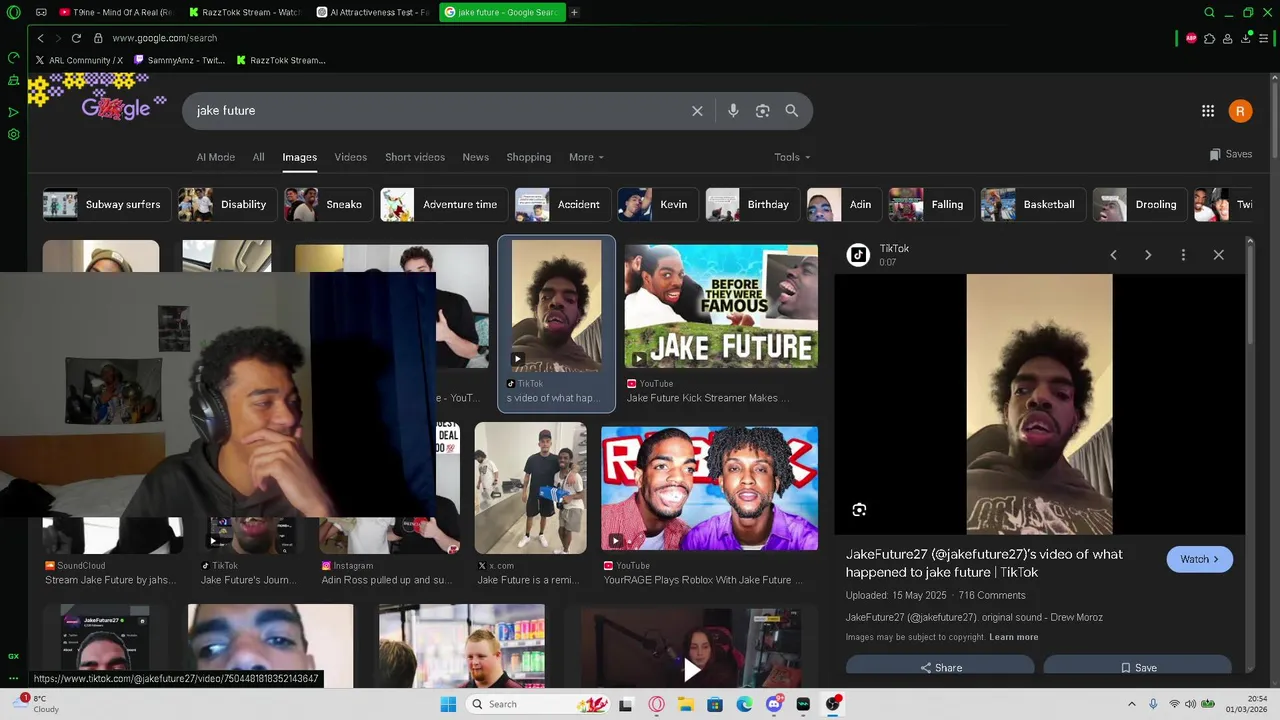This screenshot has width=1280, height=720.
Task: Open browser tab search magnifier
Action: coord(1209,12)
